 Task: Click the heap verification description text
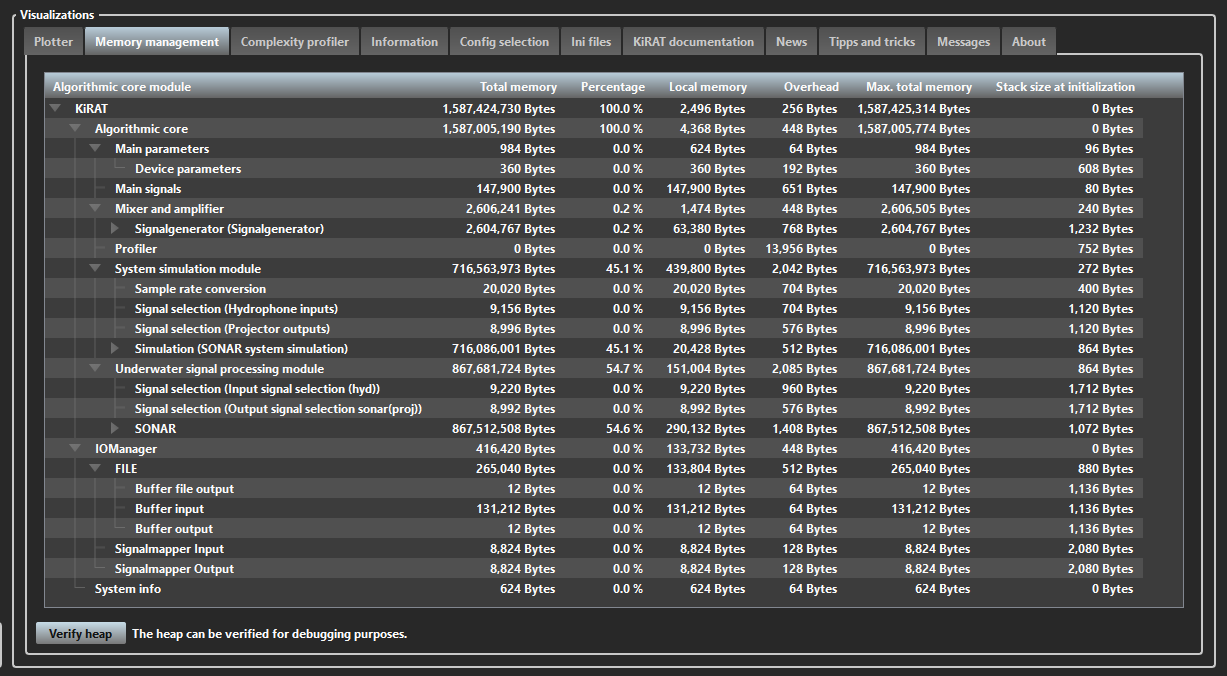coord(270,633)
